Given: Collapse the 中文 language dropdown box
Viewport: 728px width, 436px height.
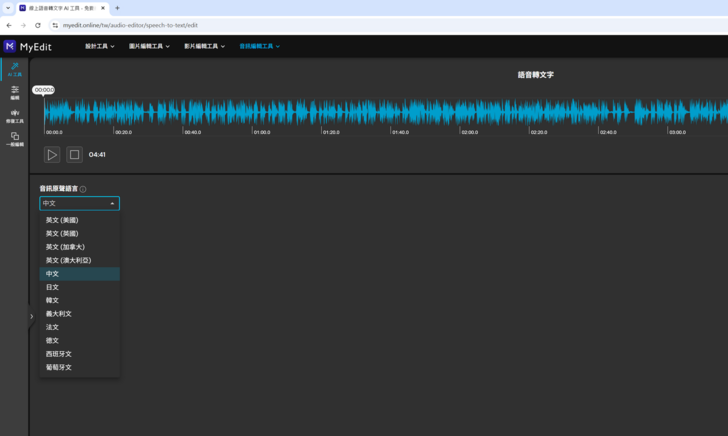Looking at the screenshot, I should (x=79, y=203).
